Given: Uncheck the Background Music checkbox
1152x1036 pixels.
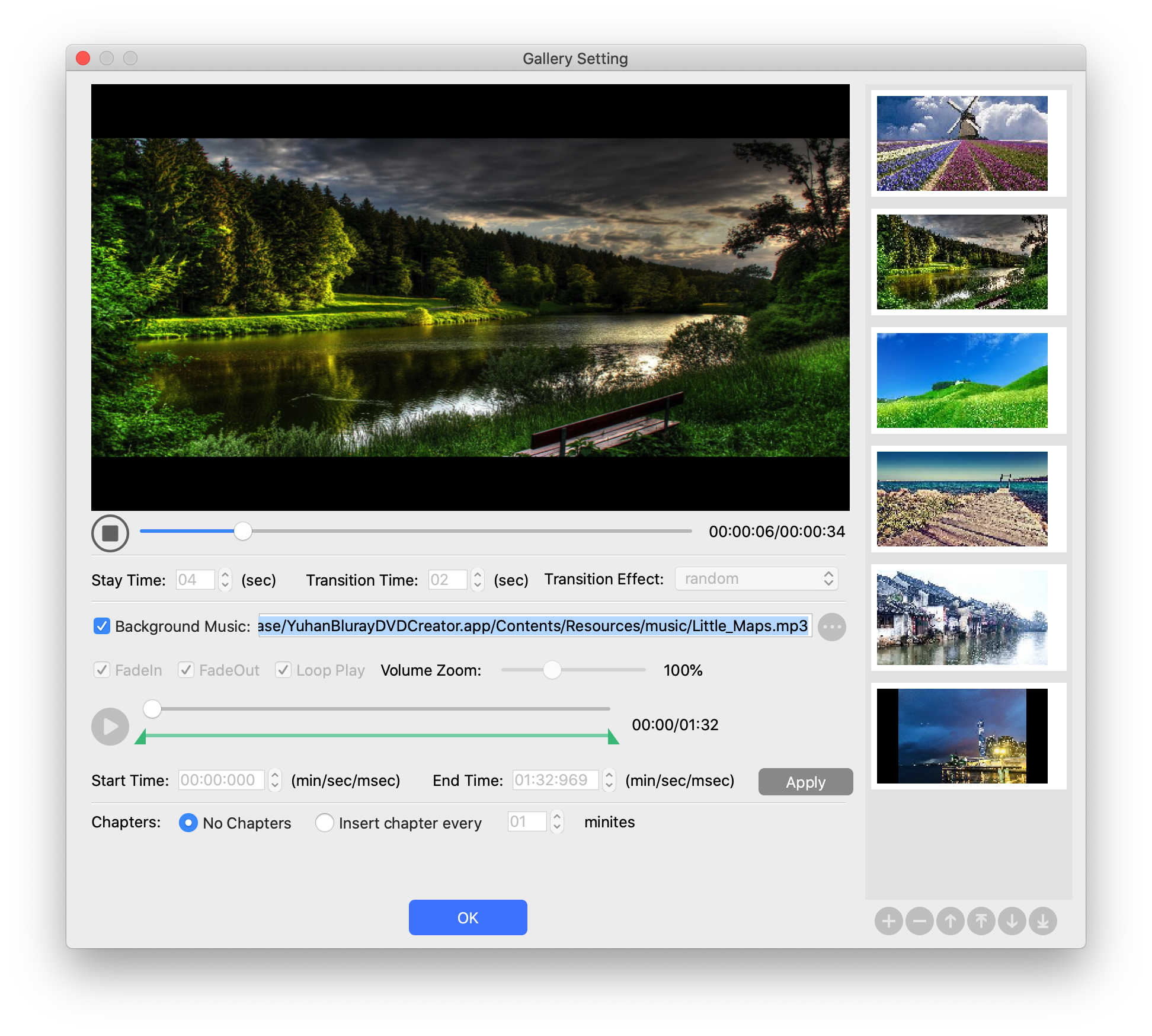Looking at the screenshot, I should (x=102, y=626).
